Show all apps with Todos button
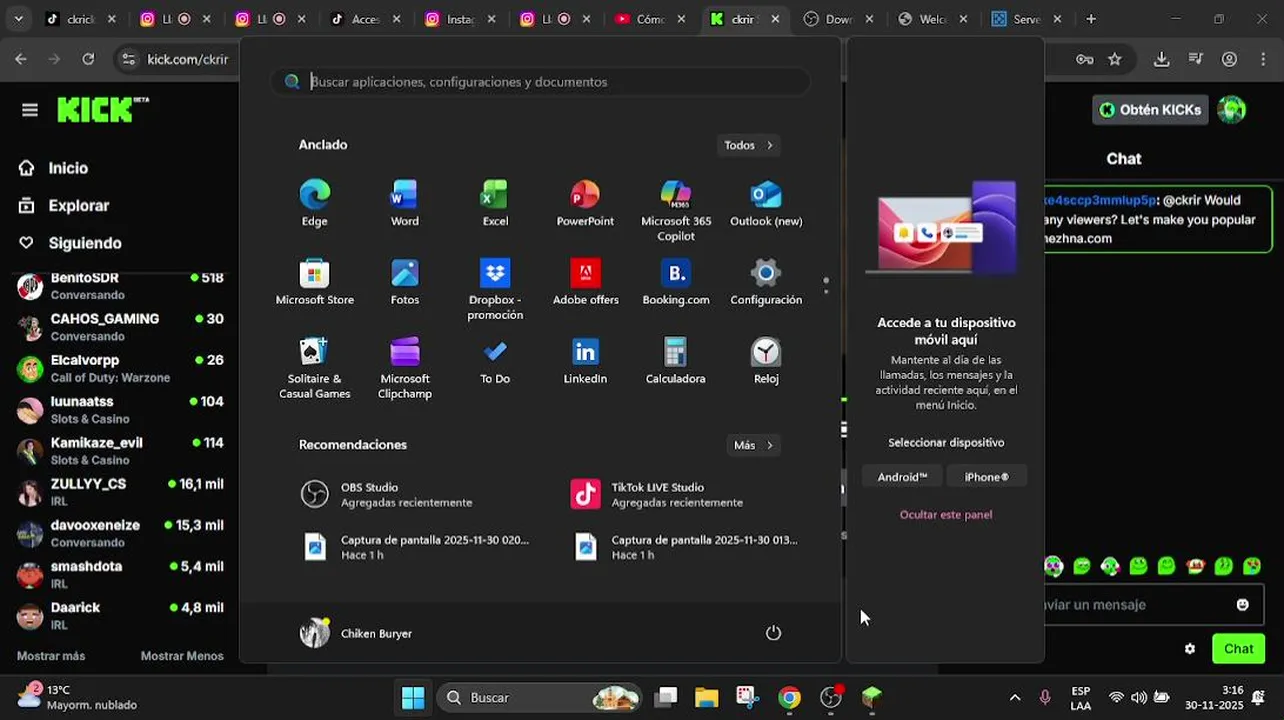The image size is (1284, 720). point(749,145)
